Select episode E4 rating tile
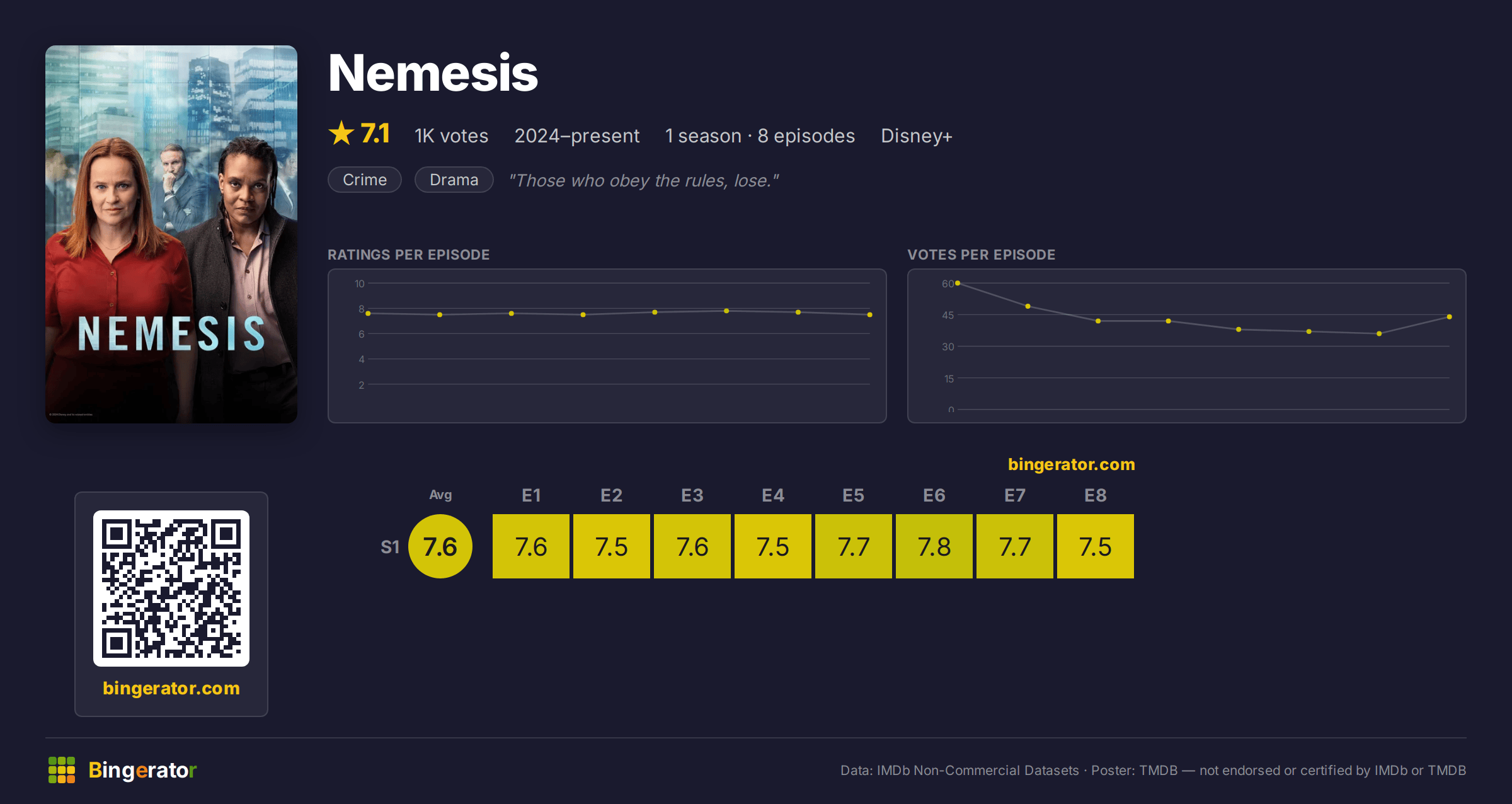The image size is (1512, 804). tap(773, 546)
